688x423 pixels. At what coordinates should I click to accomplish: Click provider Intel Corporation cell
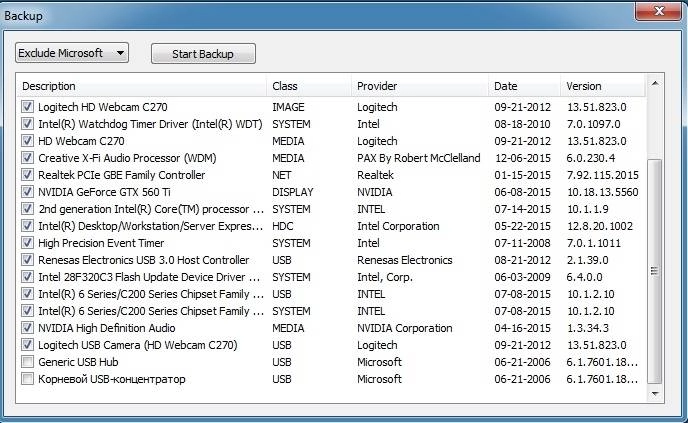398,226
